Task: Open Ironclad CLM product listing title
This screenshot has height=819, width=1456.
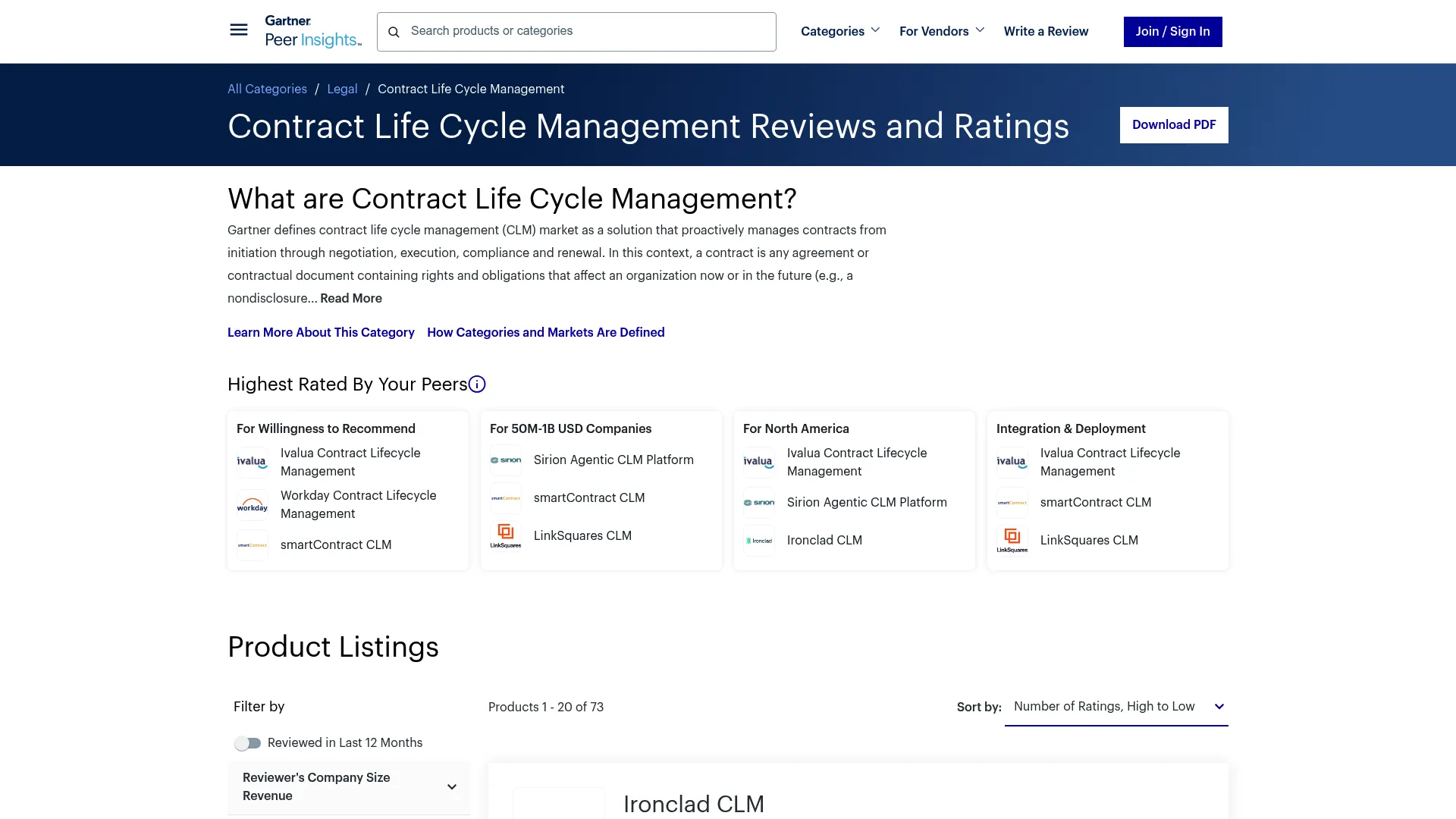Action: pyautogui.click(x=693, y=804)
